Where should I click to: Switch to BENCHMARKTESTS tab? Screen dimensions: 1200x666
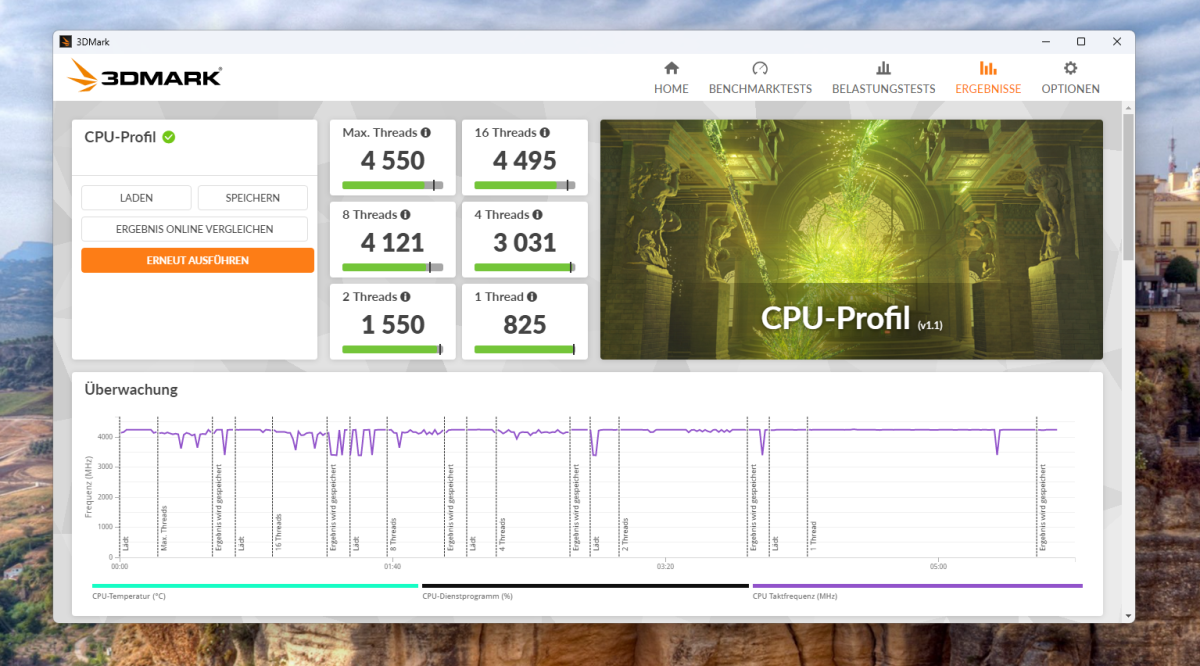click(760, 78)
